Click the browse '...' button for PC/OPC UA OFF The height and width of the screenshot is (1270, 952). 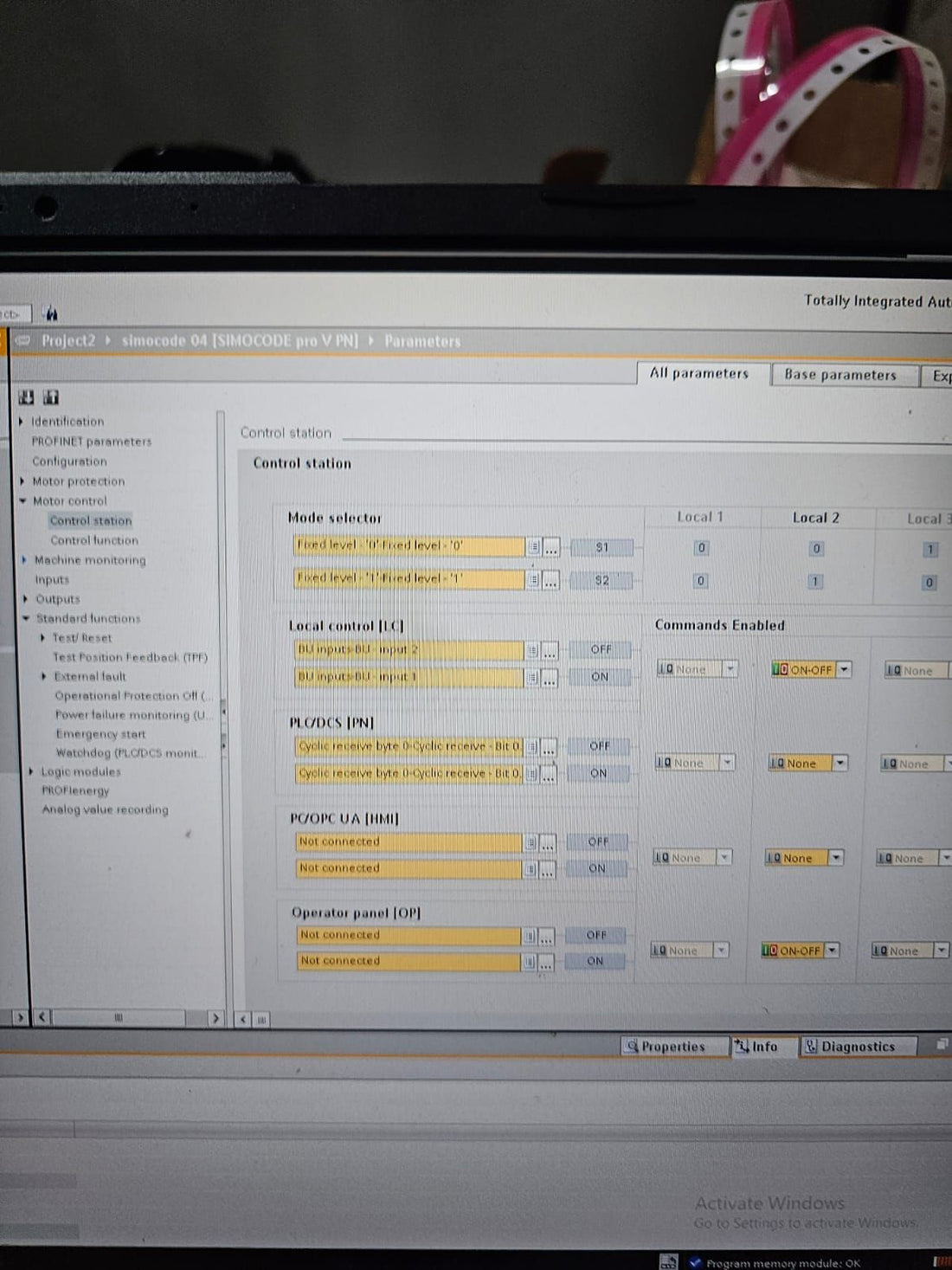click(548, 842)
